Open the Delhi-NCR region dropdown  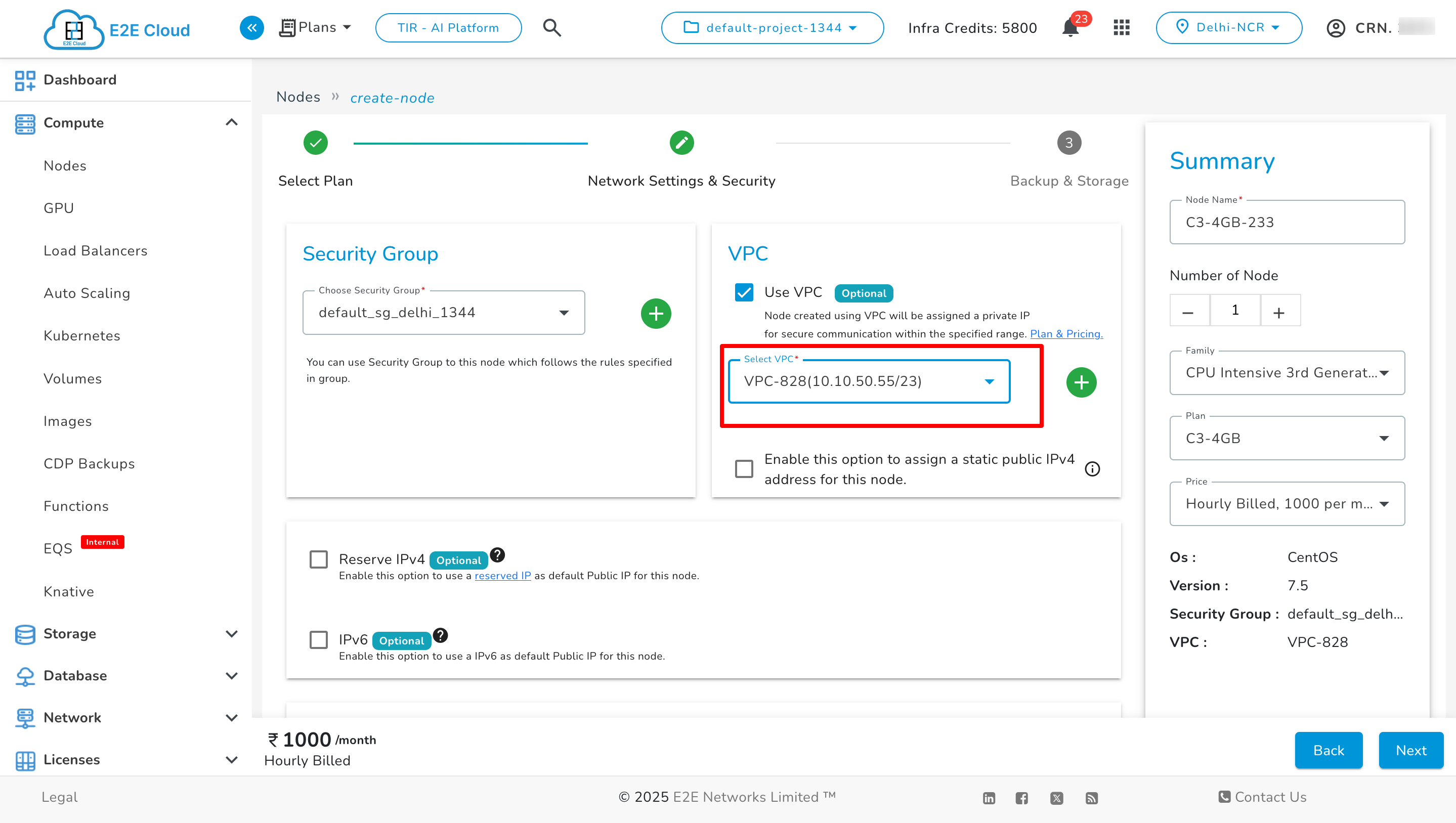[1229, 28]
